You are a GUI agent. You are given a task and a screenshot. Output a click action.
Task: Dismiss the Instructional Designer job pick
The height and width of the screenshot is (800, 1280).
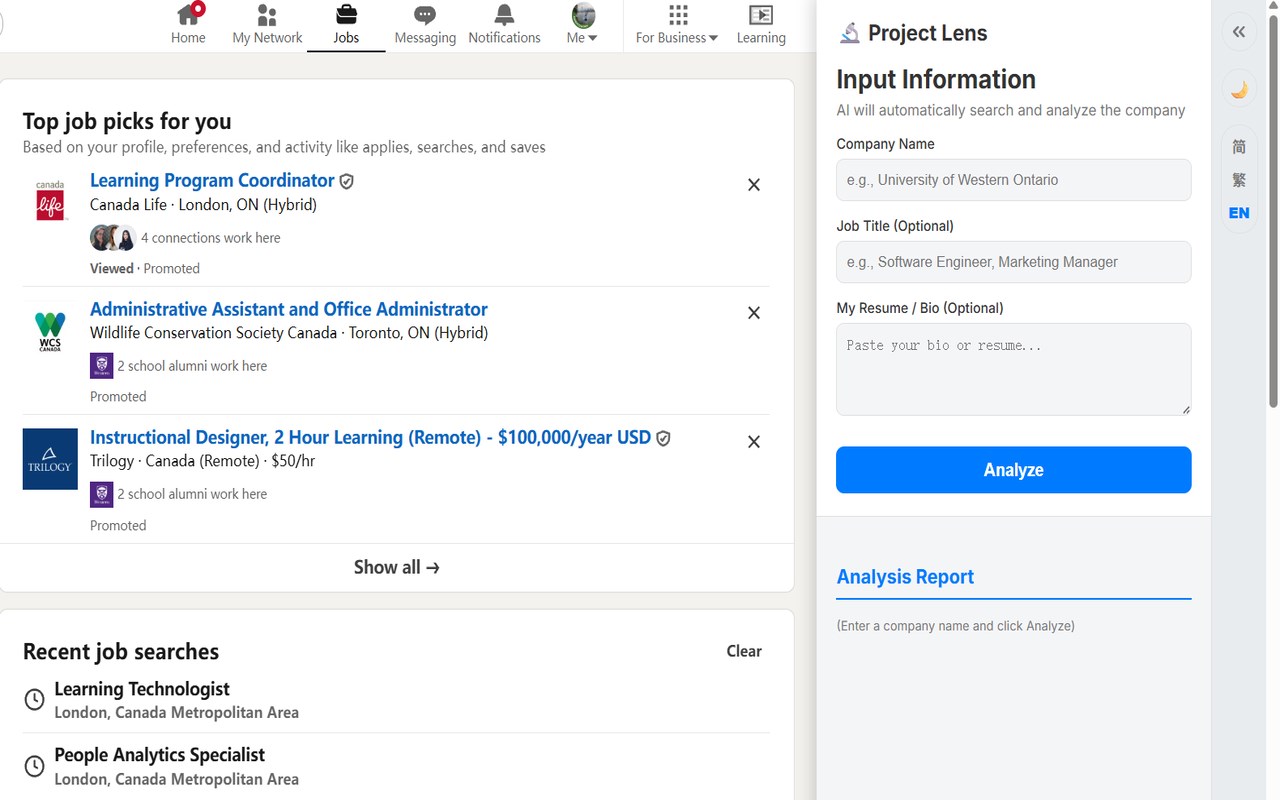click(x=754, y=442)
